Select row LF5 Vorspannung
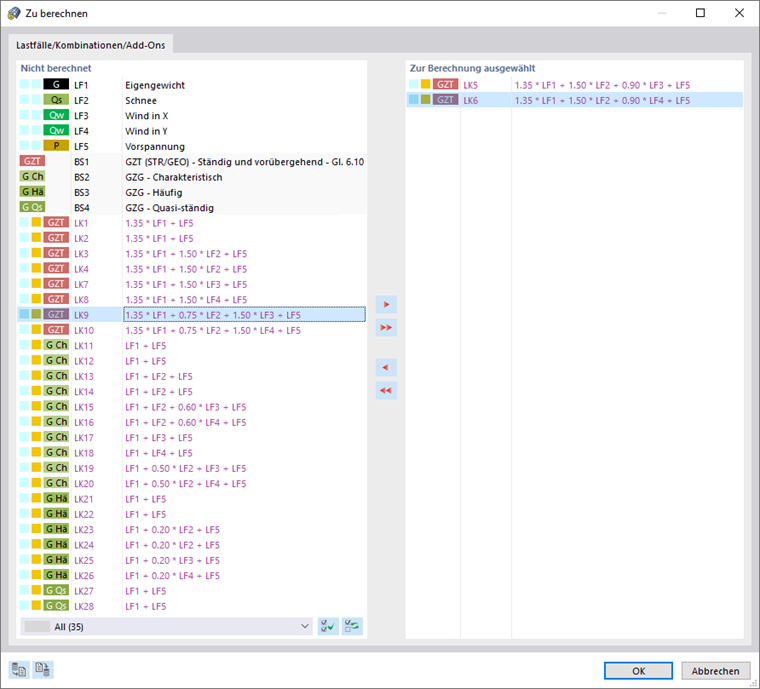The width and height of the screenshot is (760, 689). tap(192, 146)
